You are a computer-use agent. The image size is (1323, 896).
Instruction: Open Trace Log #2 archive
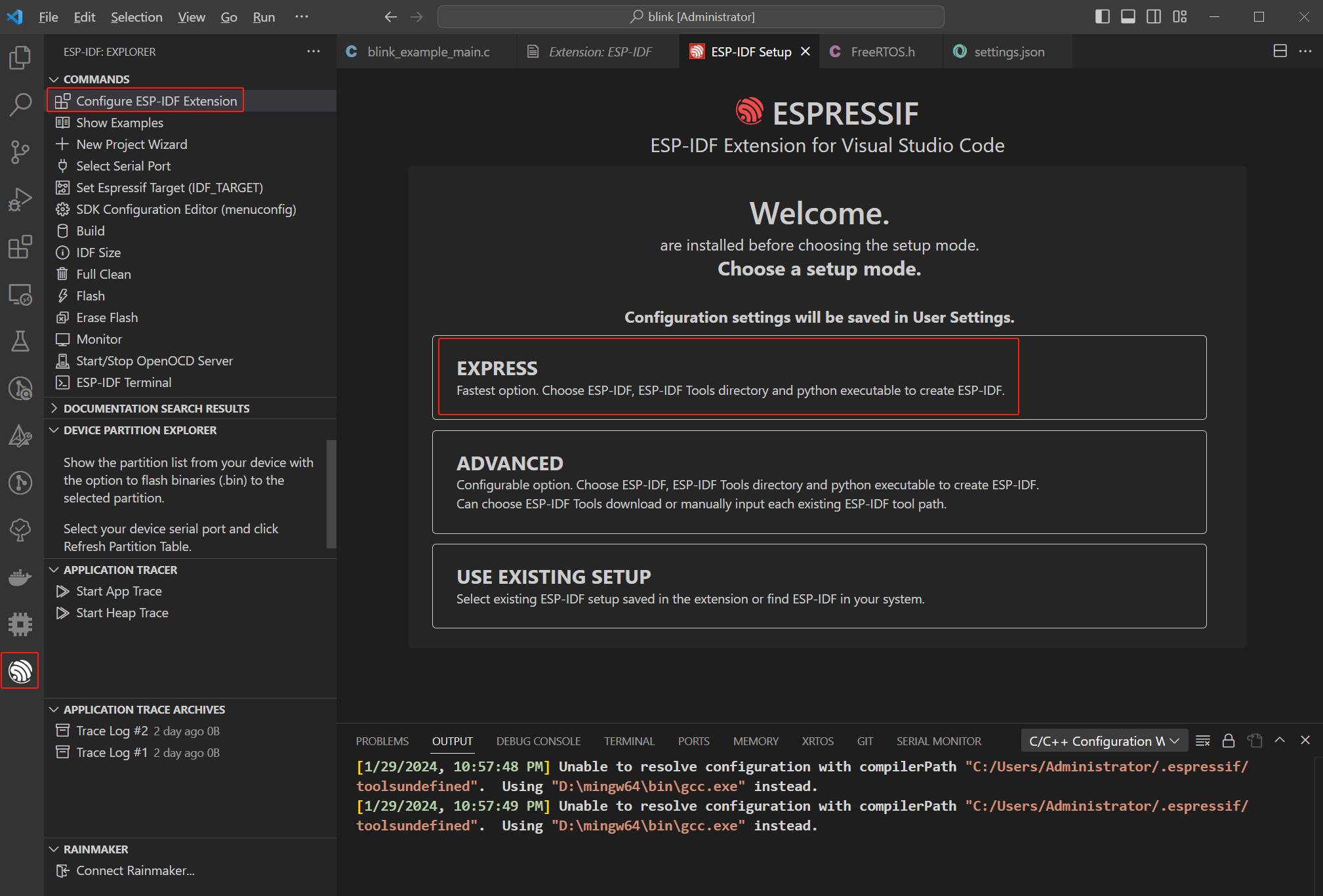pyautogui.click(x=190, y=731)
